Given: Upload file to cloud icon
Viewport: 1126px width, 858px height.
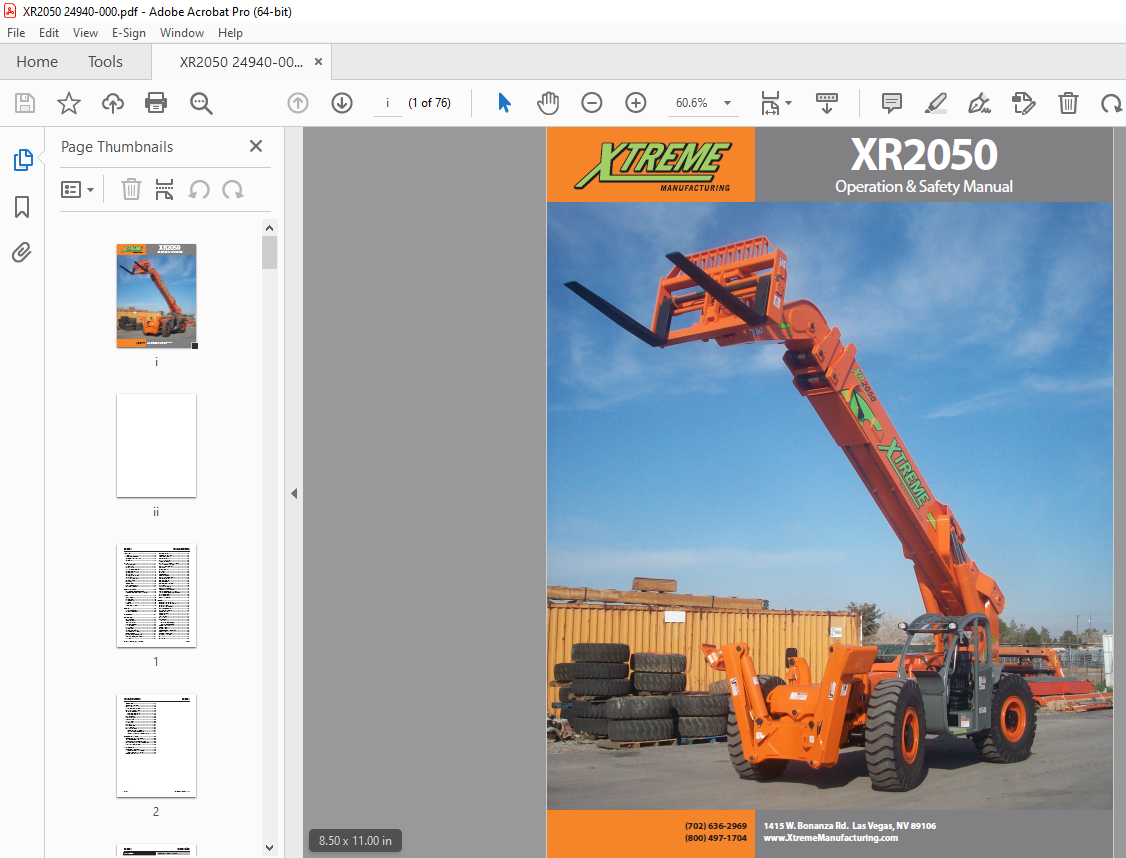Looking at the screenshot, I should 113,103.
